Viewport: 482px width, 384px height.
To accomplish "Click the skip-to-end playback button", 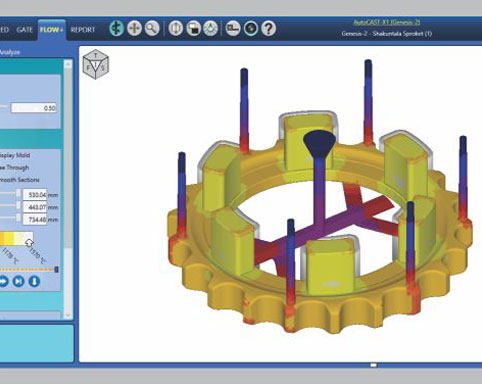I will click(18, 282).
